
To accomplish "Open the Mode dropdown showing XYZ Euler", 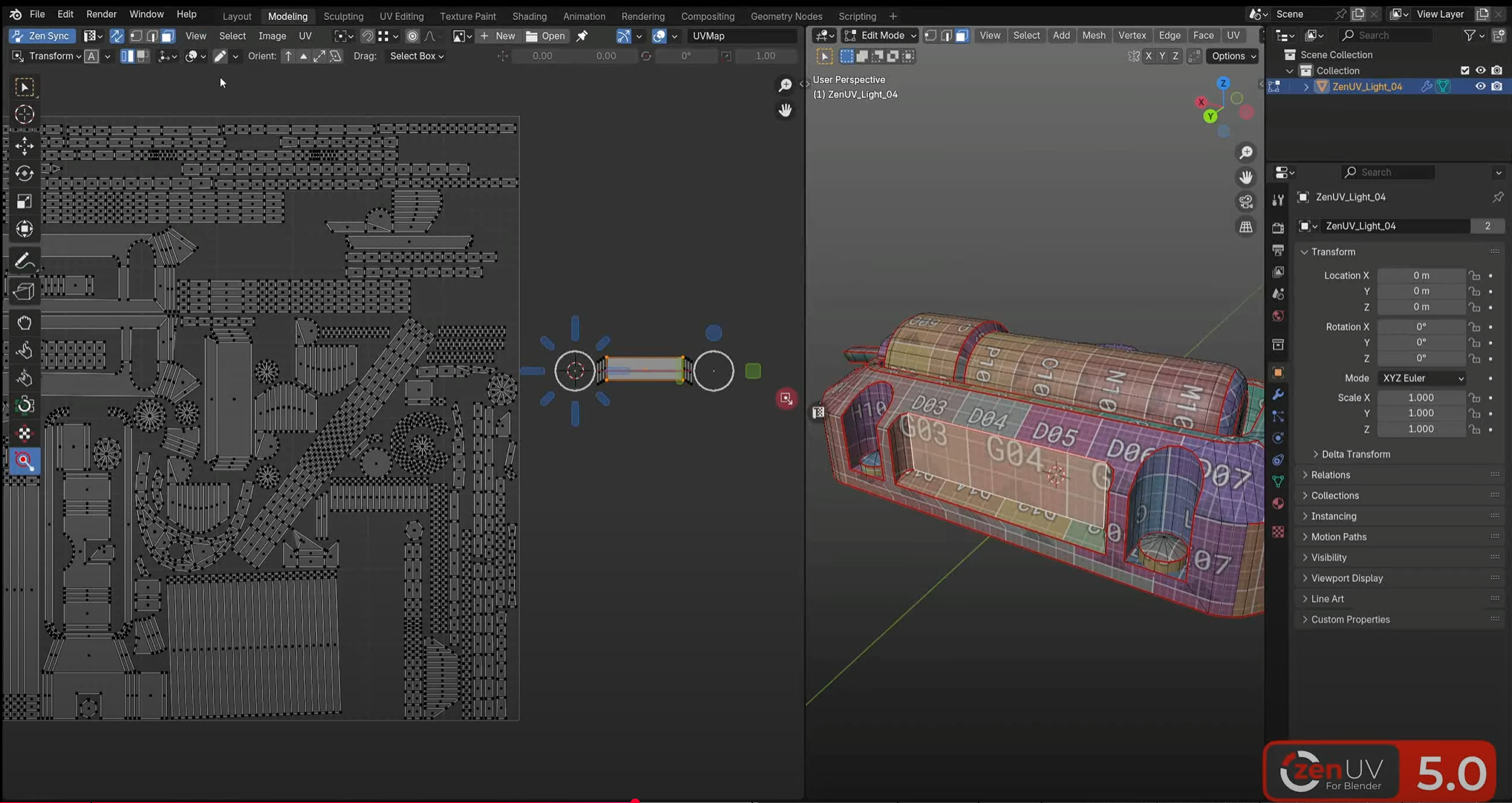I will click(1421, 378).
